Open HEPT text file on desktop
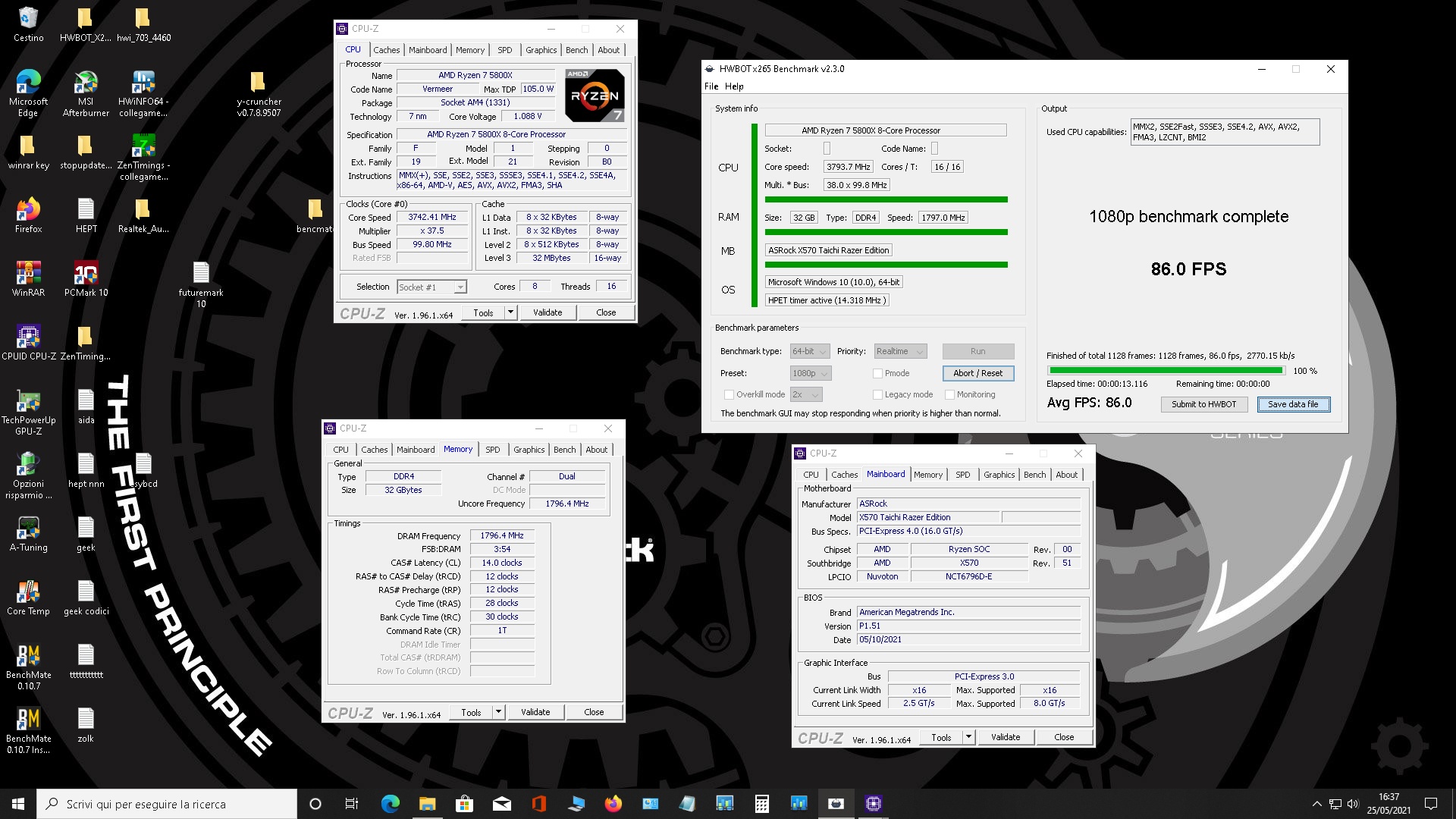 (86, 215)
